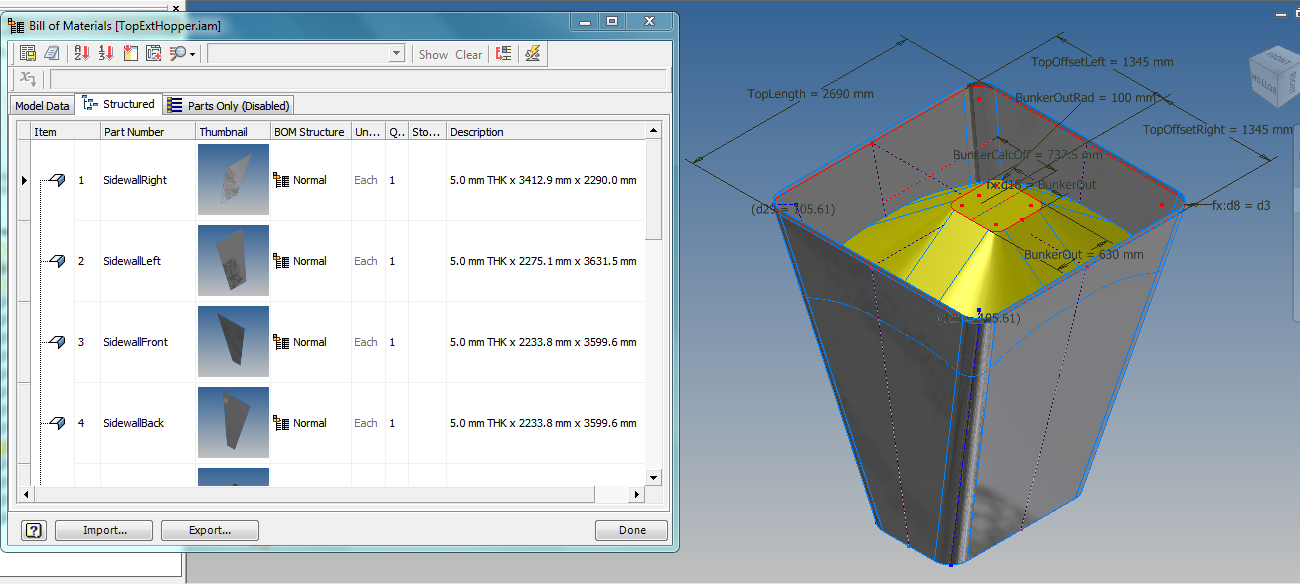Click the vertical scrollbar down arrow
The image size is (1300, 584).
[x=653, y=477]
